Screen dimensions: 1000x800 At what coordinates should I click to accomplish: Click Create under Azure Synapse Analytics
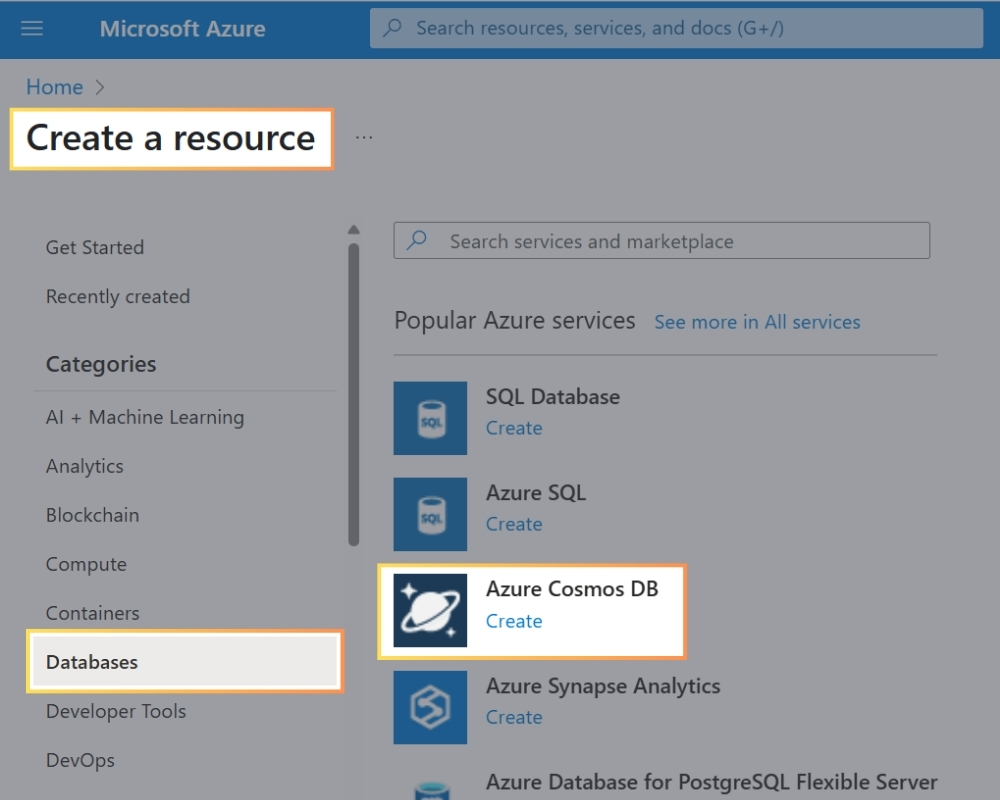[x=514, y=718]
